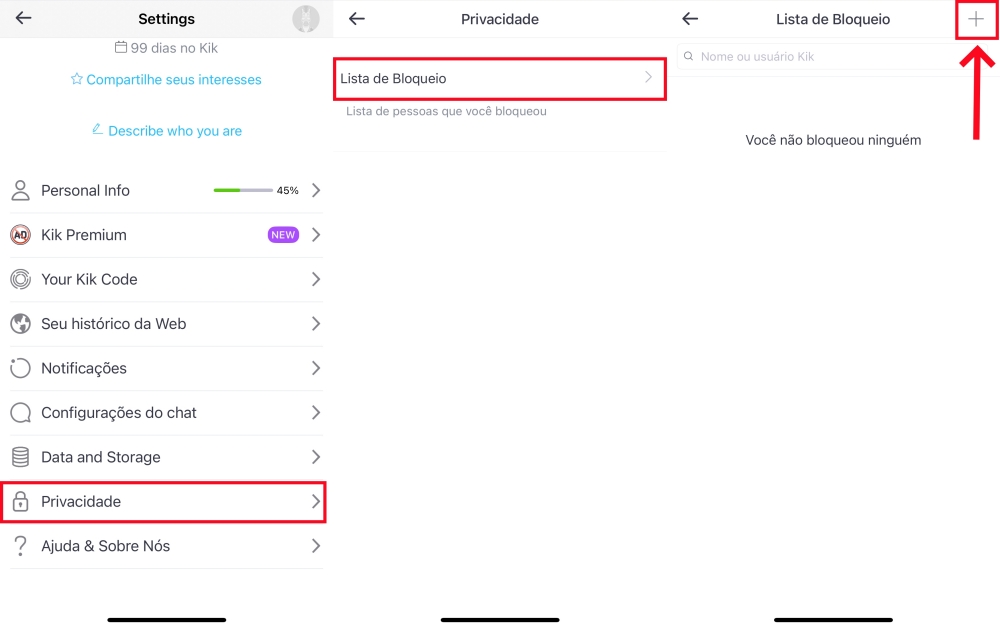Click the search magnifier icon
The height and width of the screenshot is (629, 1000).
687,57
